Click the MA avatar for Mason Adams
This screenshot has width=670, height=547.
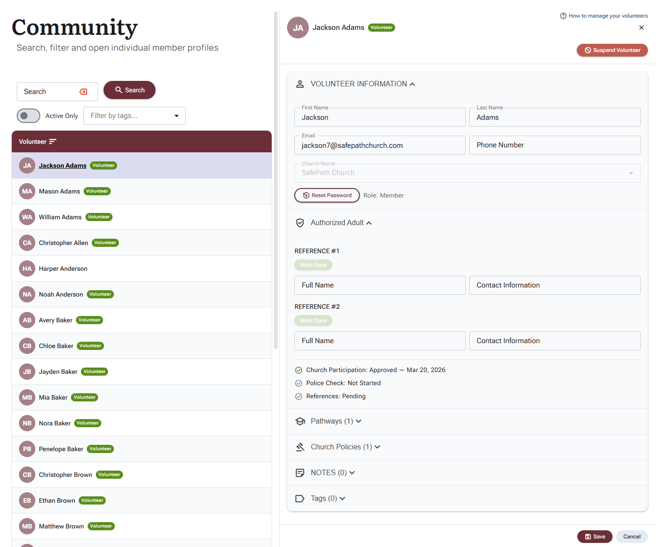point(27,191)
